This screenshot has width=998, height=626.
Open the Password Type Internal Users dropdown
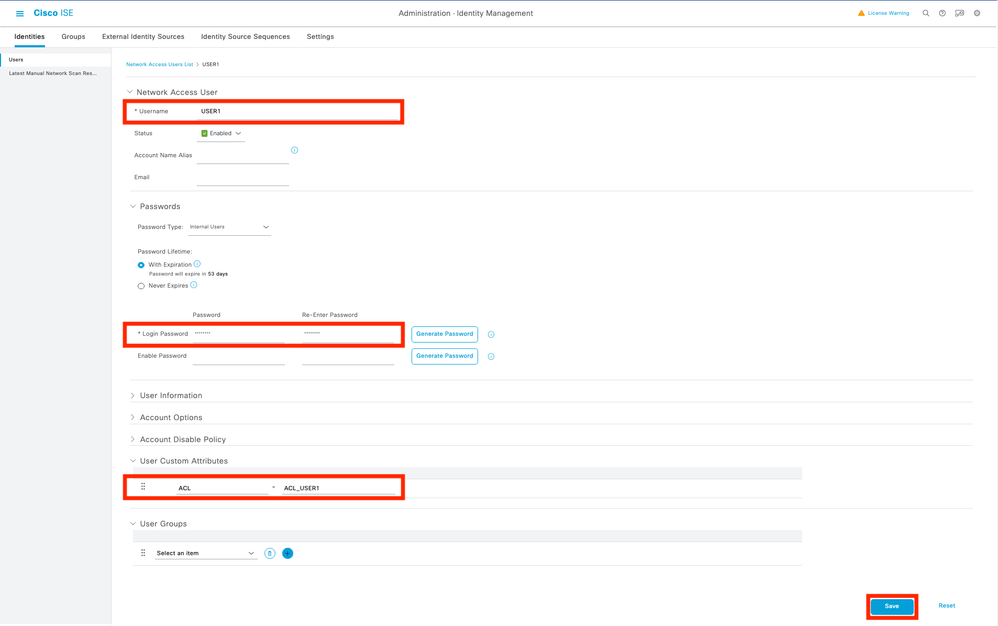(x=229, y=227)
